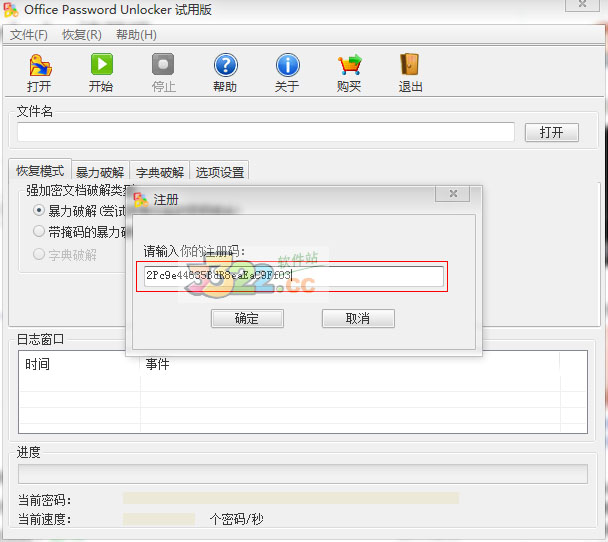Click the 文件名 file path input field
The height and width of the screenshot is (542, 608).
click(266, 132)
